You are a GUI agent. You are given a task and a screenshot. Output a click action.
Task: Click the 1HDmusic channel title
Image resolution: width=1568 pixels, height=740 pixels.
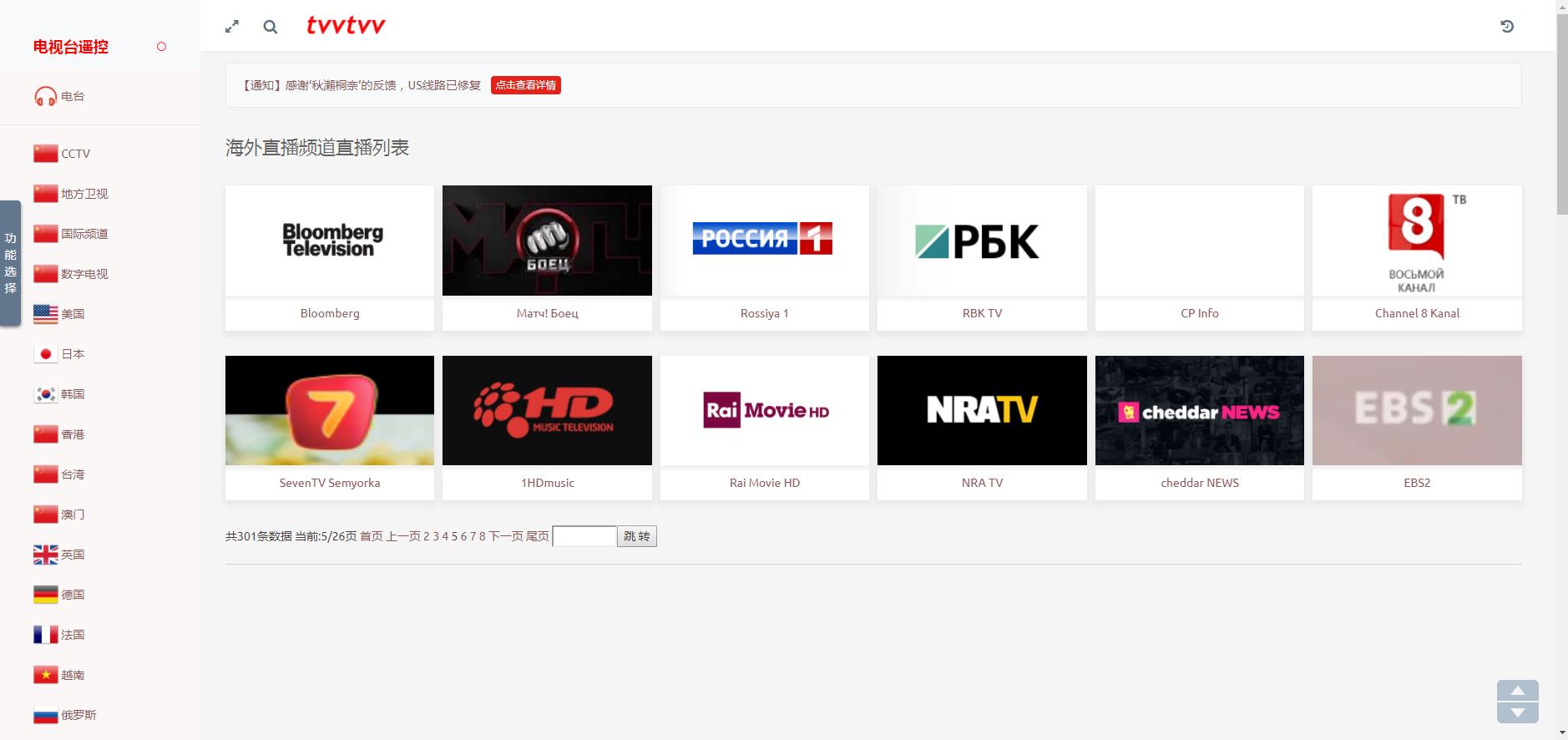(548, 483)
